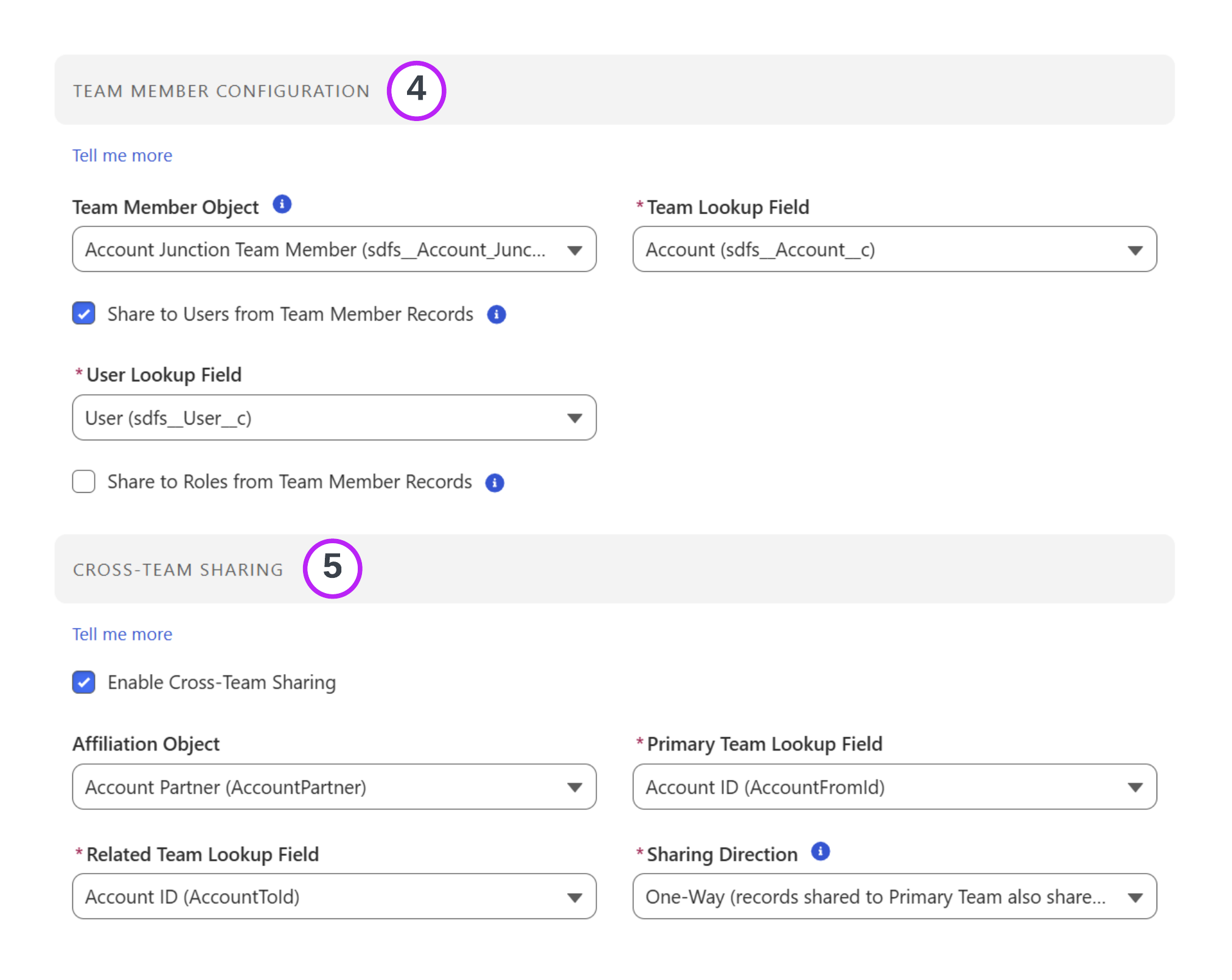This screenshot has height=980, width=1232.
Task: Click the Affiliation Object label
Action: pyautogui.click(x=146, y=745)
